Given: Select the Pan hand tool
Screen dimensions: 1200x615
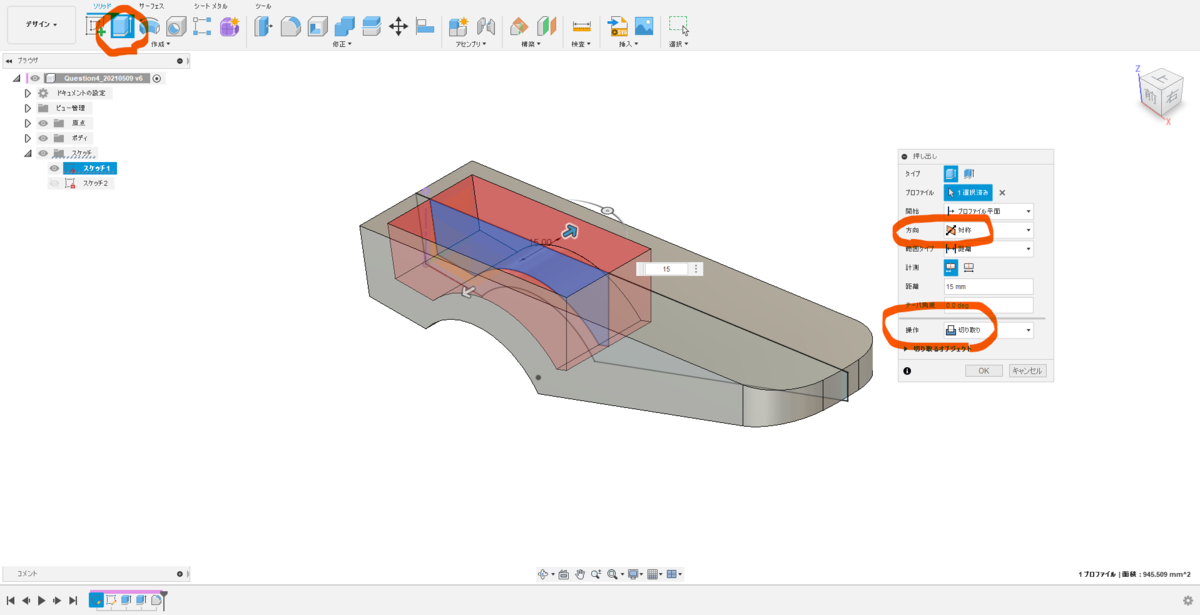Looking at the screenshot, I should (580, 574).
